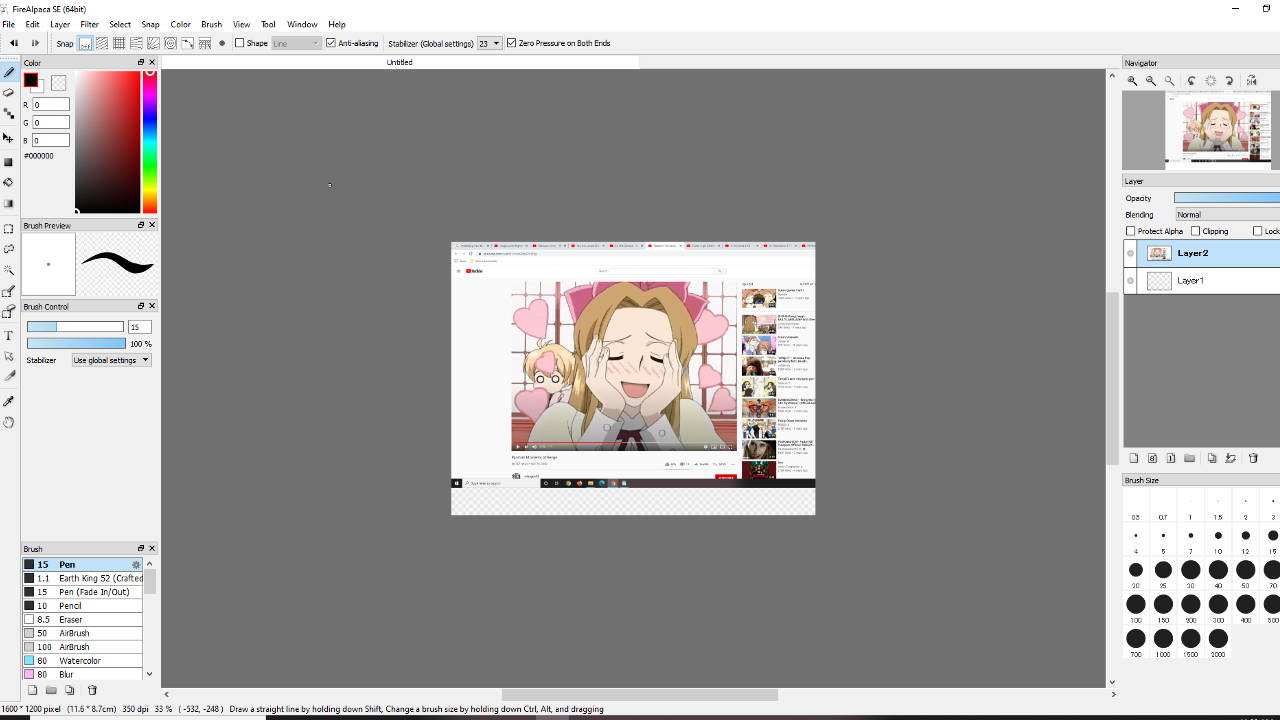Rotate canvas right in Navigator

(1229, 81)
